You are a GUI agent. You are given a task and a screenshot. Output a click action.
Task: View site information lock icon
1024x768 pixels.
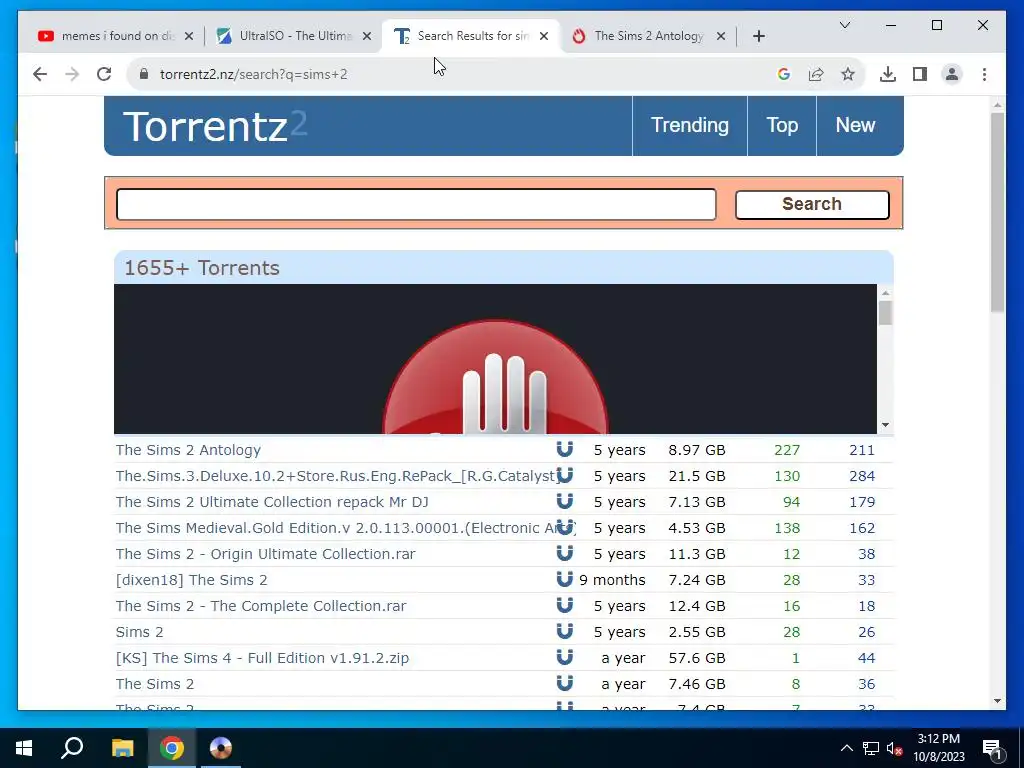(x=144, y=74)
